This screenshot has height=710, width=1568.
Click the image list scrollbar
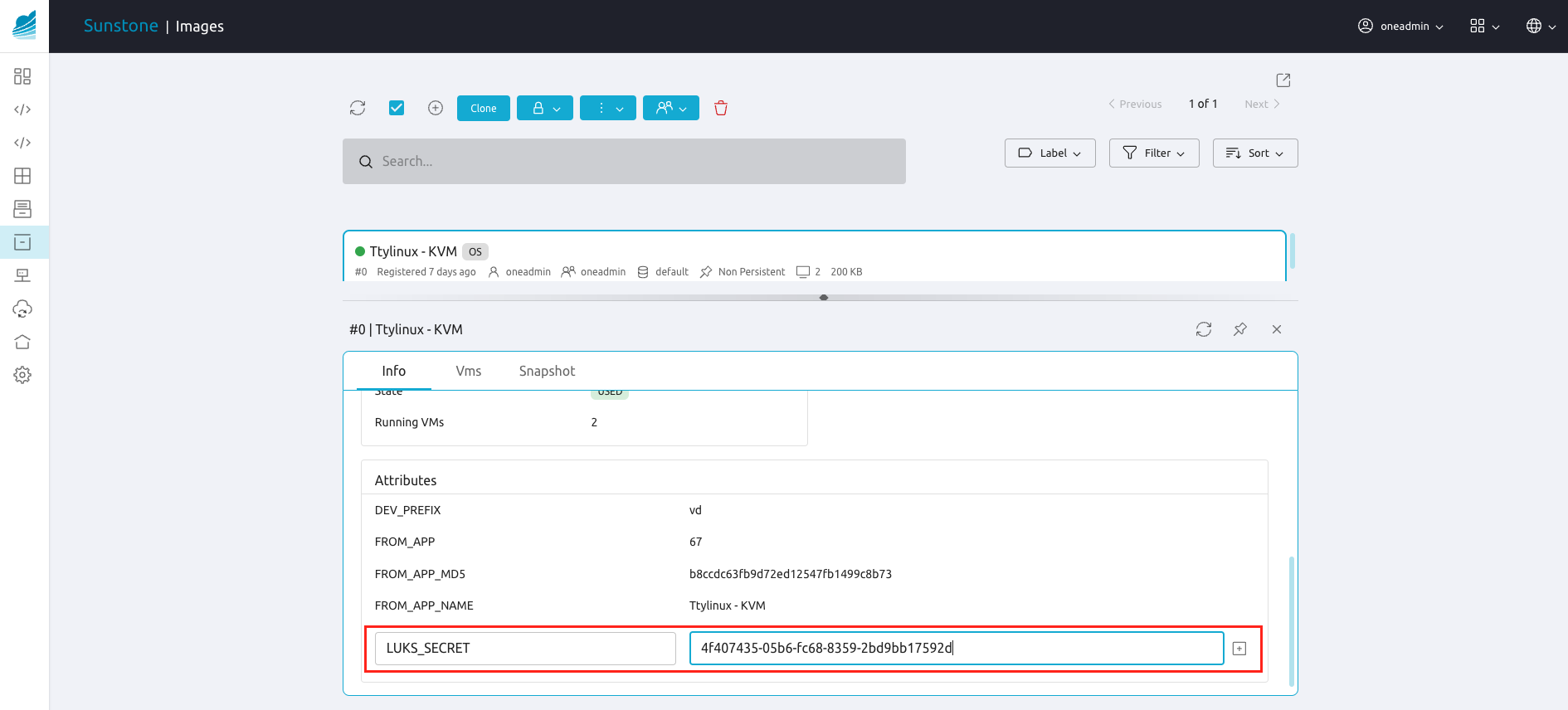point(1293,251)
